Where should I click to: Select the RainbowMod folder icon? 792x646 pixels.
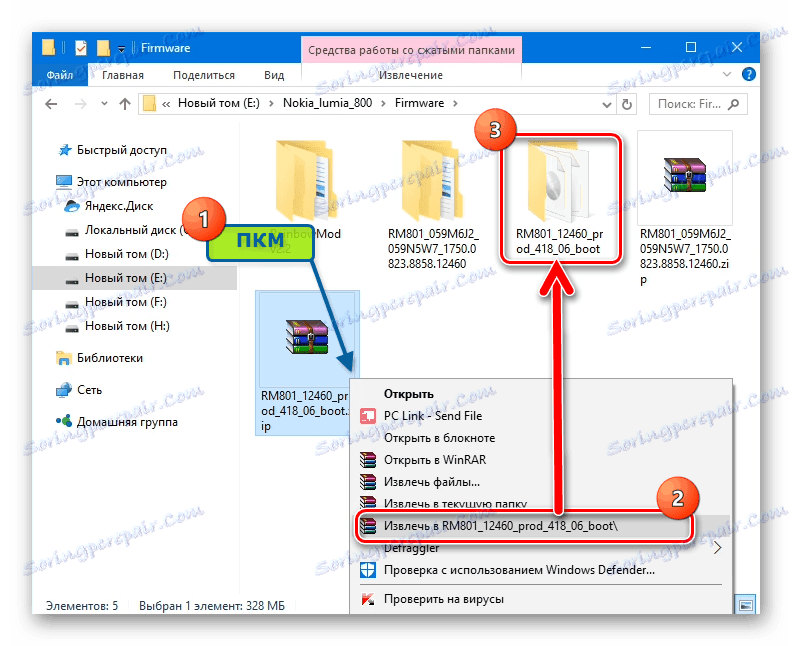pyautogui.click(x=304, y=180)
